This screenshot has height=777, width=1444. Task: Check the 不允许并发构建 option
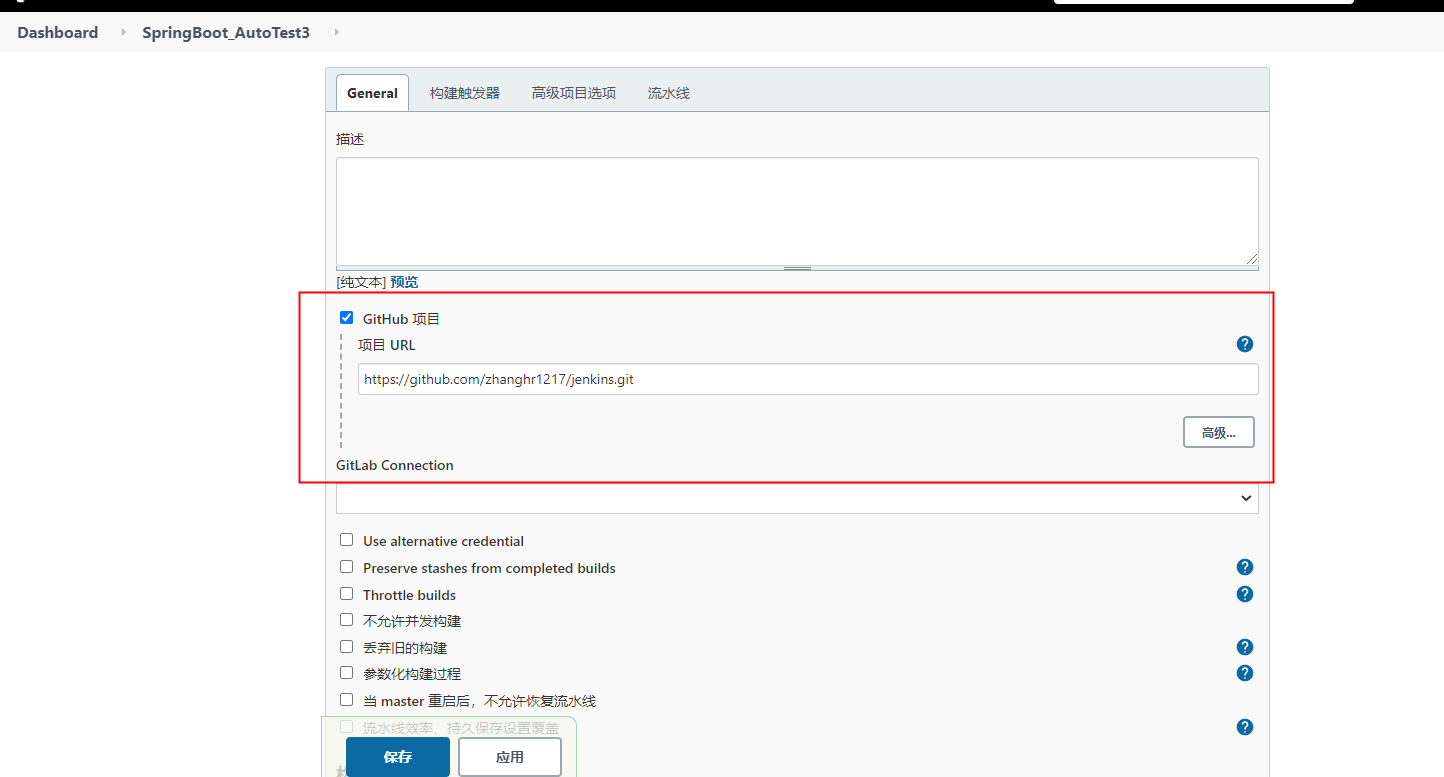pyautogui.click(x=346, y=619)
